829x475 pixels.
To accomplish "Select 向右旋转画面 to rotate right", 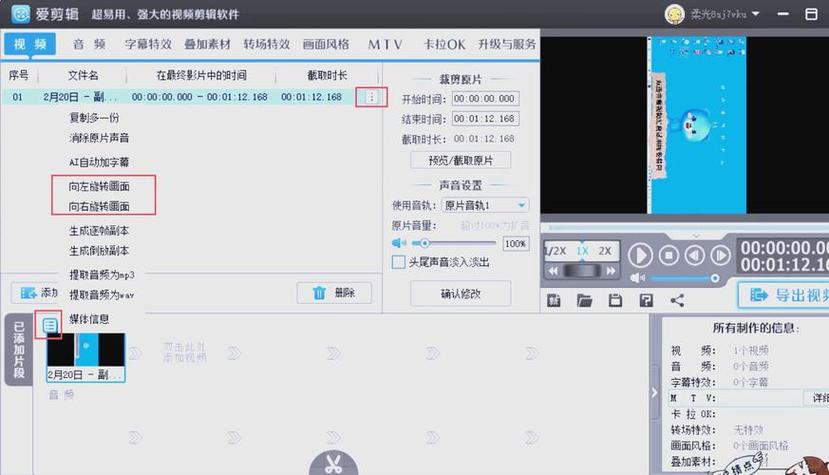I will click(x=99, y=206).
